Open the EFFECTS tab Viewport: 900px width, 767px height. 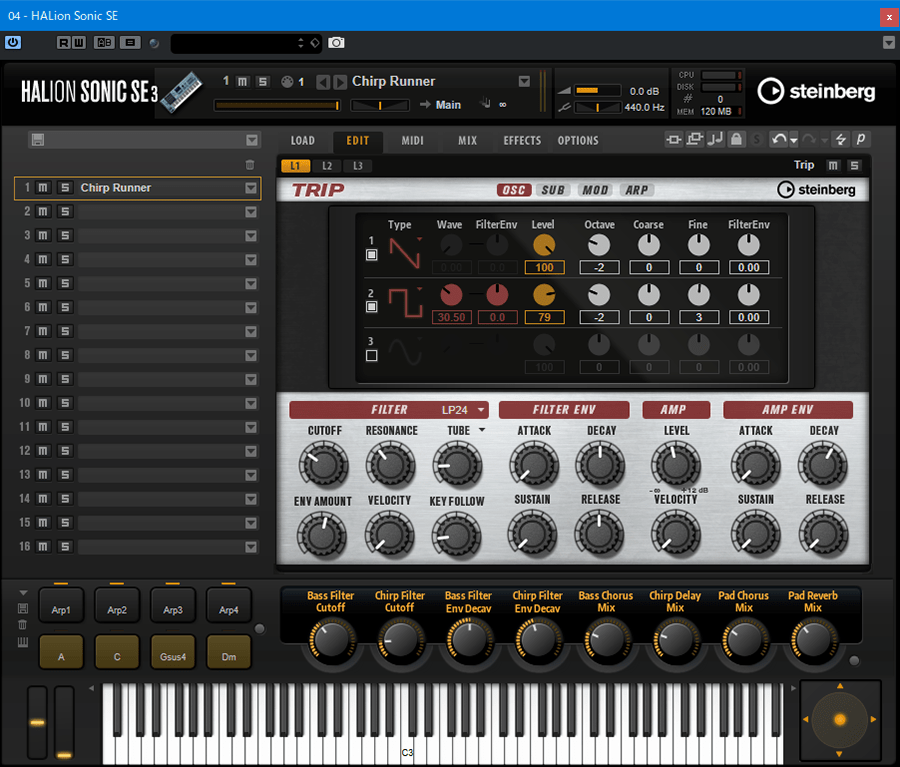tap(522, 141)
